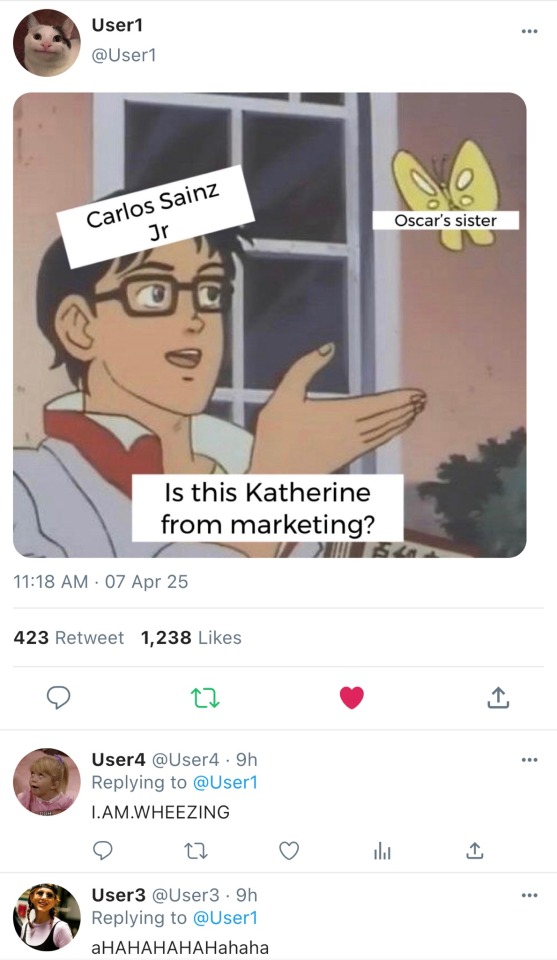Expand the Carlos Sainz Jr meme image
The image size is (557, 960).
[x=269, y=325]
